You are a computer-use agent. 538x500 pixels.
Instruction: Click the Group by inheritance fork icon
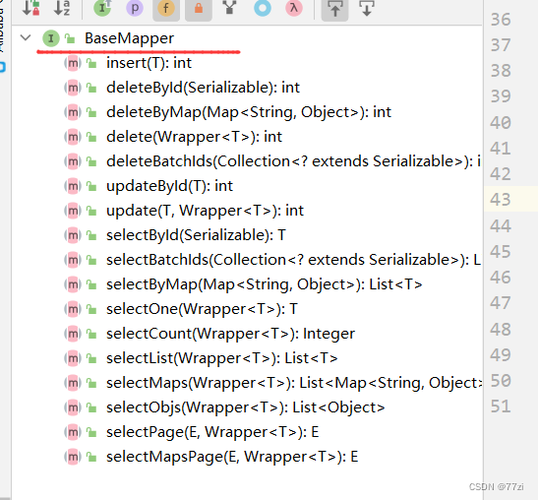(230, 8)
